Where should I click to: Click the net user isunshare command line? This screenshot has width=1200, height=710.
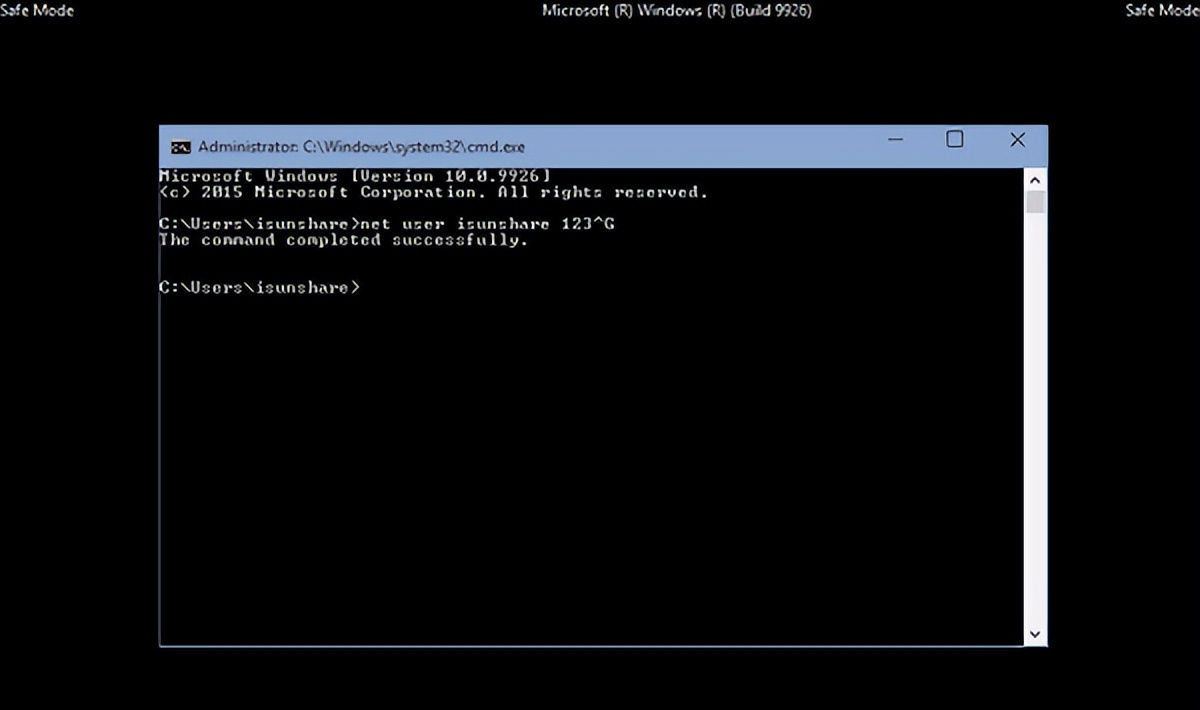(386, 224)
